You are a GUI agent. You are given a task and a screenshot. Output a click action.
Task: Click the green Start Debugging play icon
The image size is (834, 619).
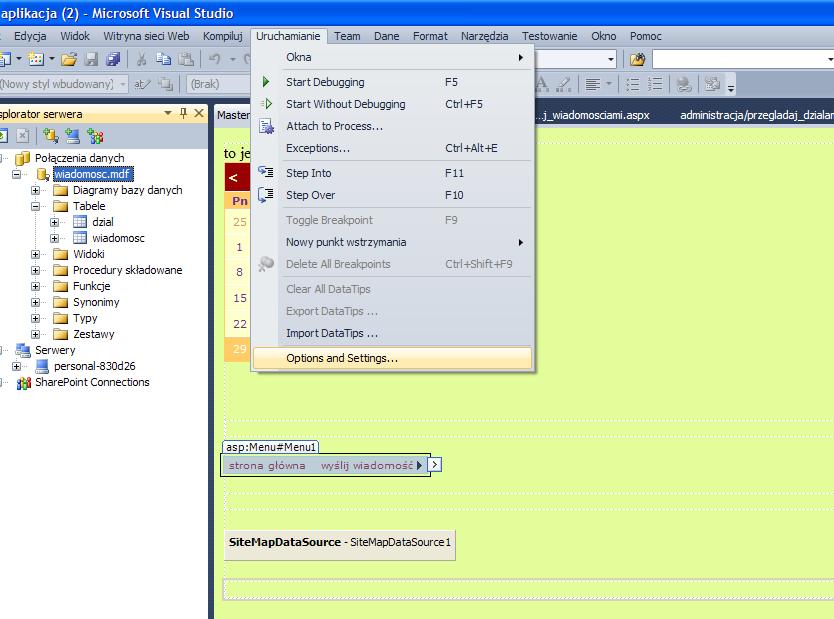265,82
